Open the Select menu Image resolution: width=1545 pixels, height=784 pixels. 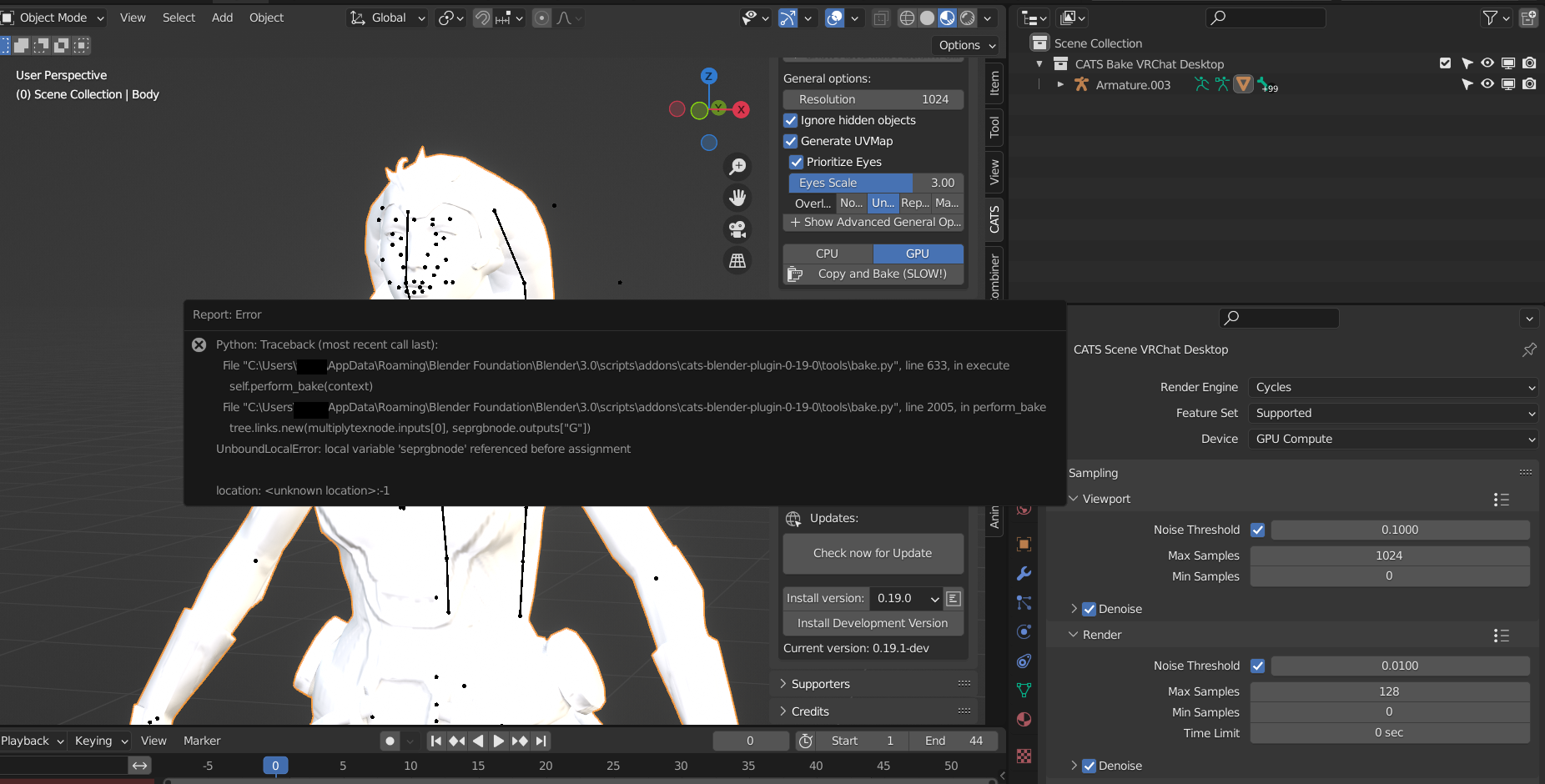(x=179, y=18)
